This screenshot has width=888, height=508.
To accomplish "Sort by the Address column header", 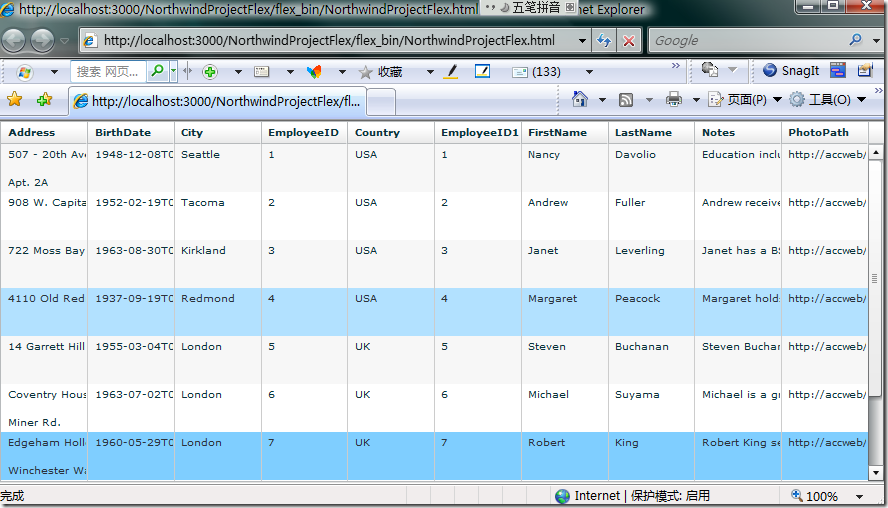I will 44,133.
